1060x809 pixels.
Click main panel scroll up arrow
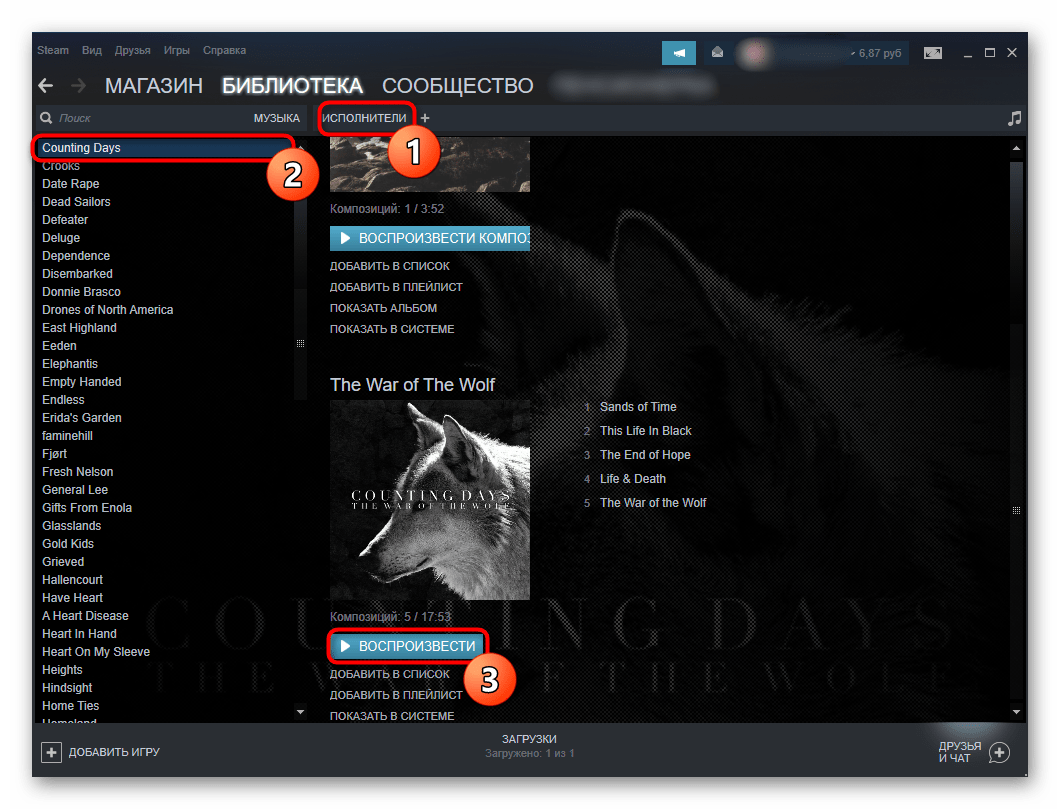point(1016,147)
